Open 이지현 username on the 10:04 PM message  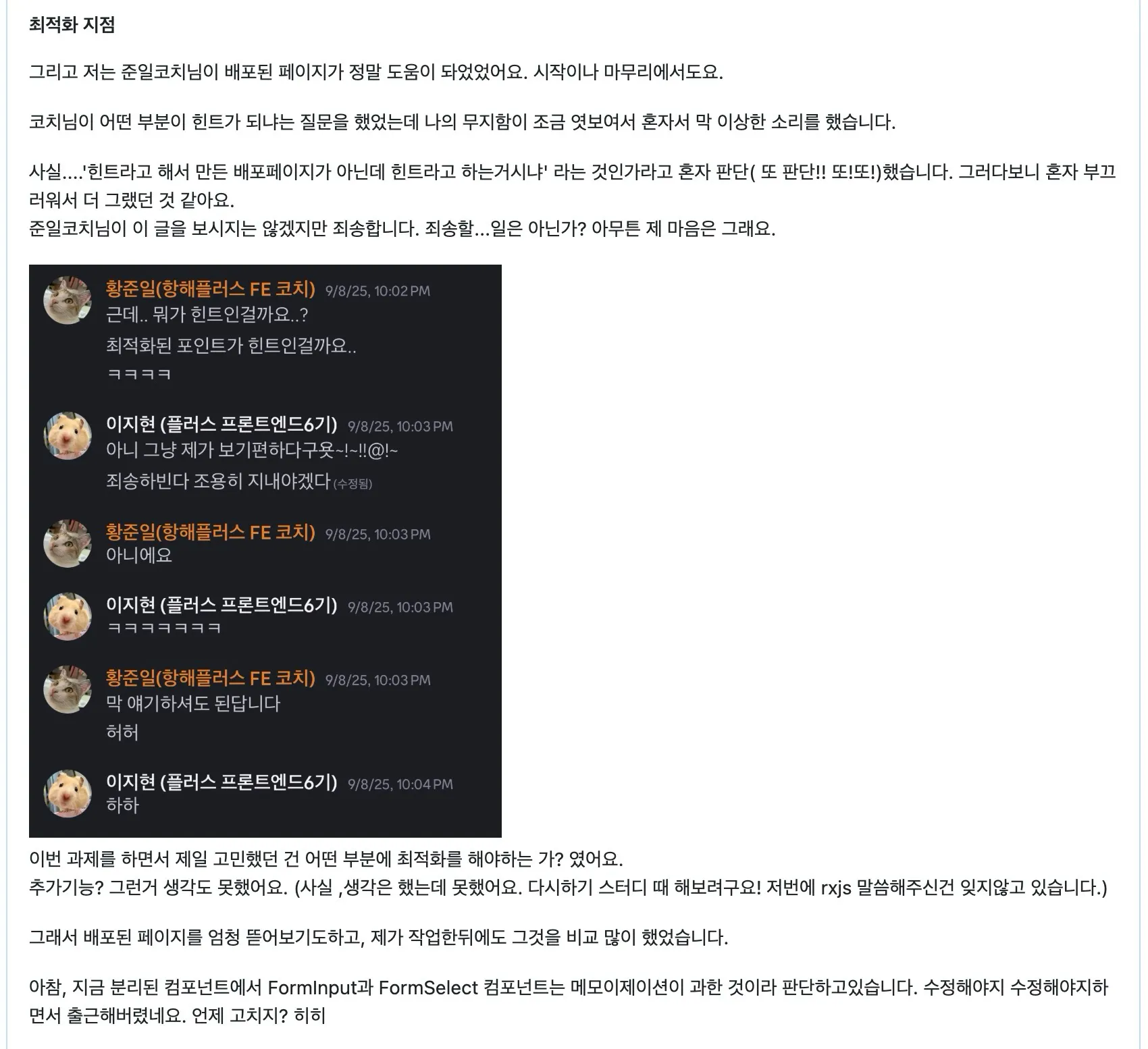221,782
